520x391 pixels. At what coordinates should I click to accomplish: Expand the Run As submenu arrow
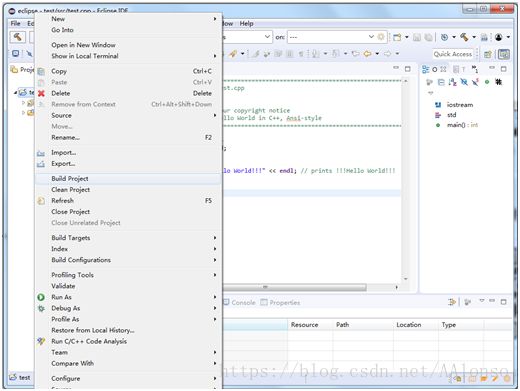pyautogui.click(x=215, y=297)
